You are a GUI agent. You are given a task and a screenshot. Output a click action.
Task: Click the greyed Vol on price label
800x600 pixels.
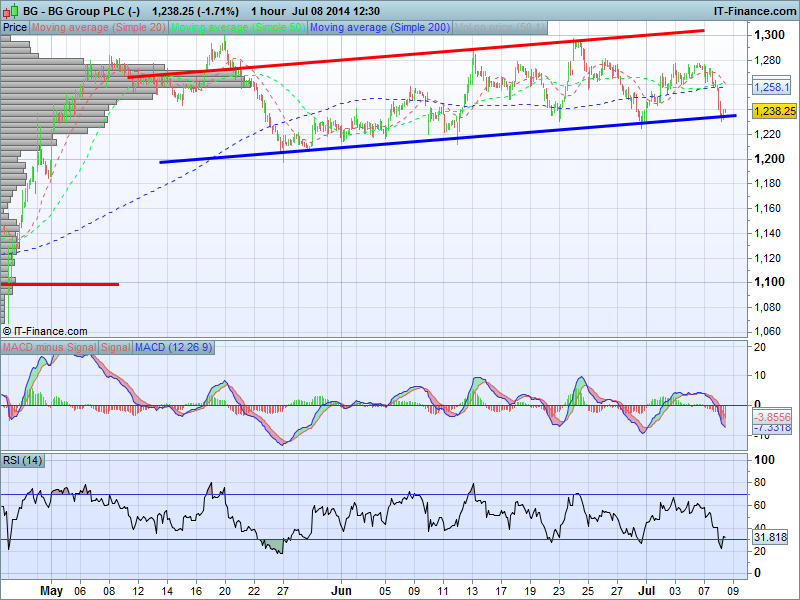499,28
